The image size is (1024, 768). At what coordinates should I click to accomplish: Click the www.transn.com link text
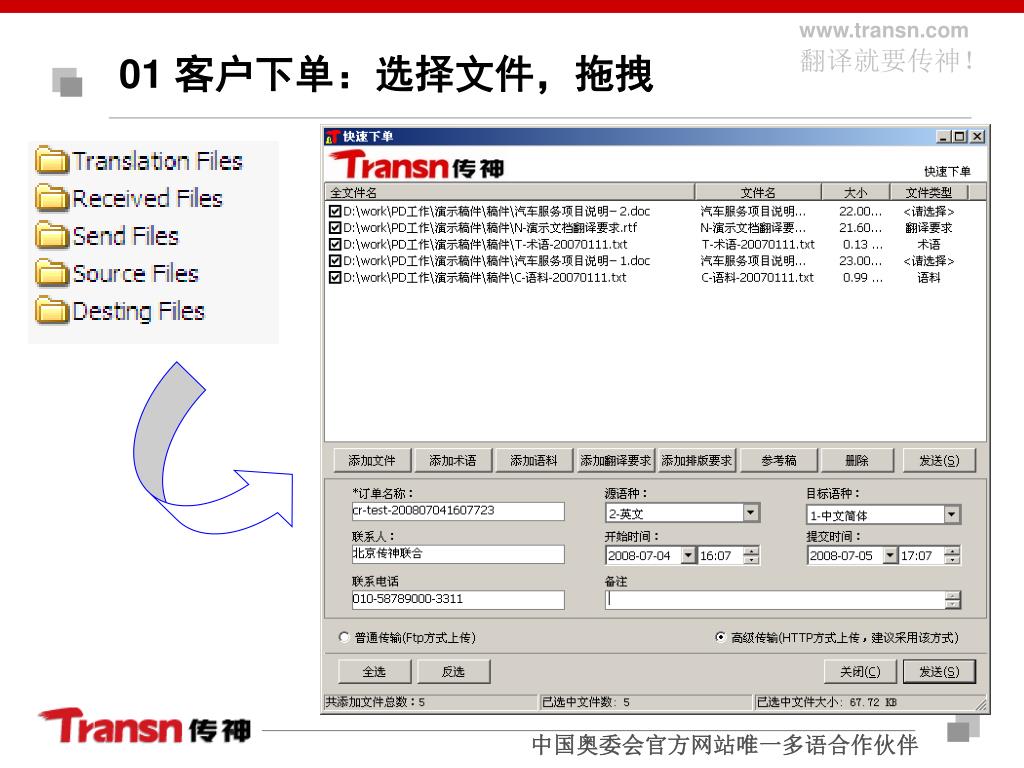[884, 31]
